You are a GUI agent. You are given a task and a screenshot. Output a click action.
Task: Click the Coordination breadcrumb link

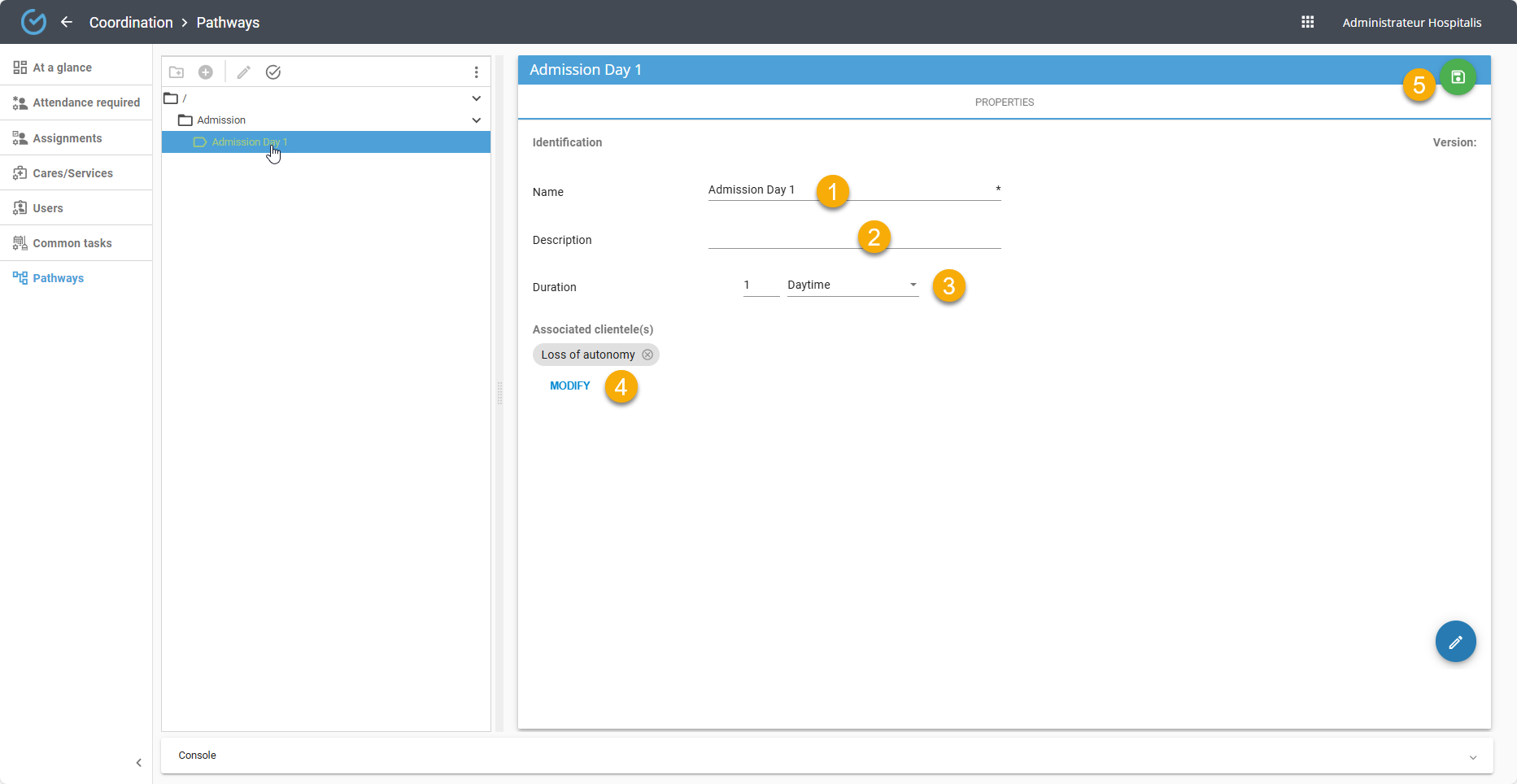pyautogui.click(x=131, y=22)
